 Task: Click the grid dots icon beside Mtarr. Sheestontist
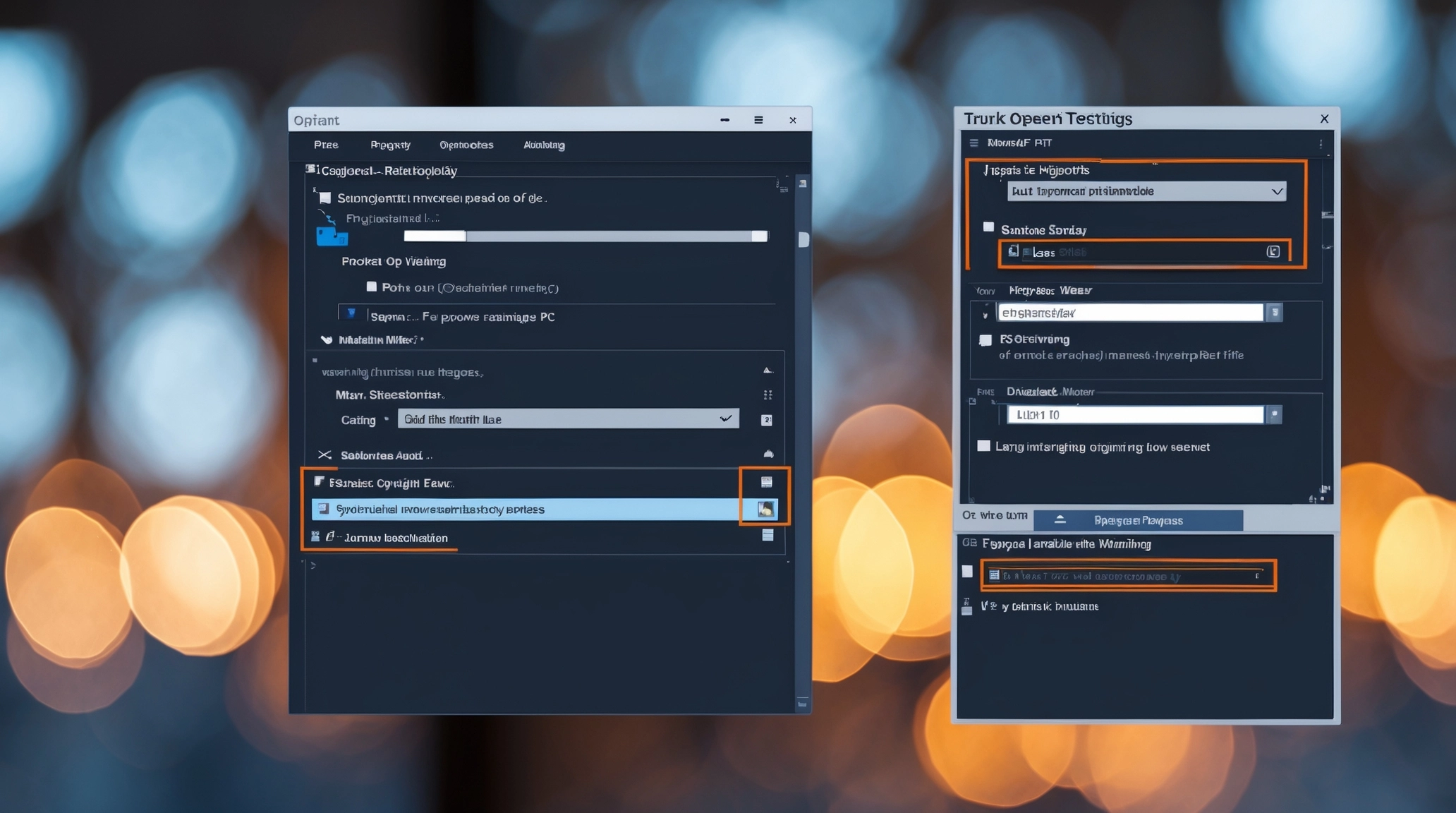point(768,395)
